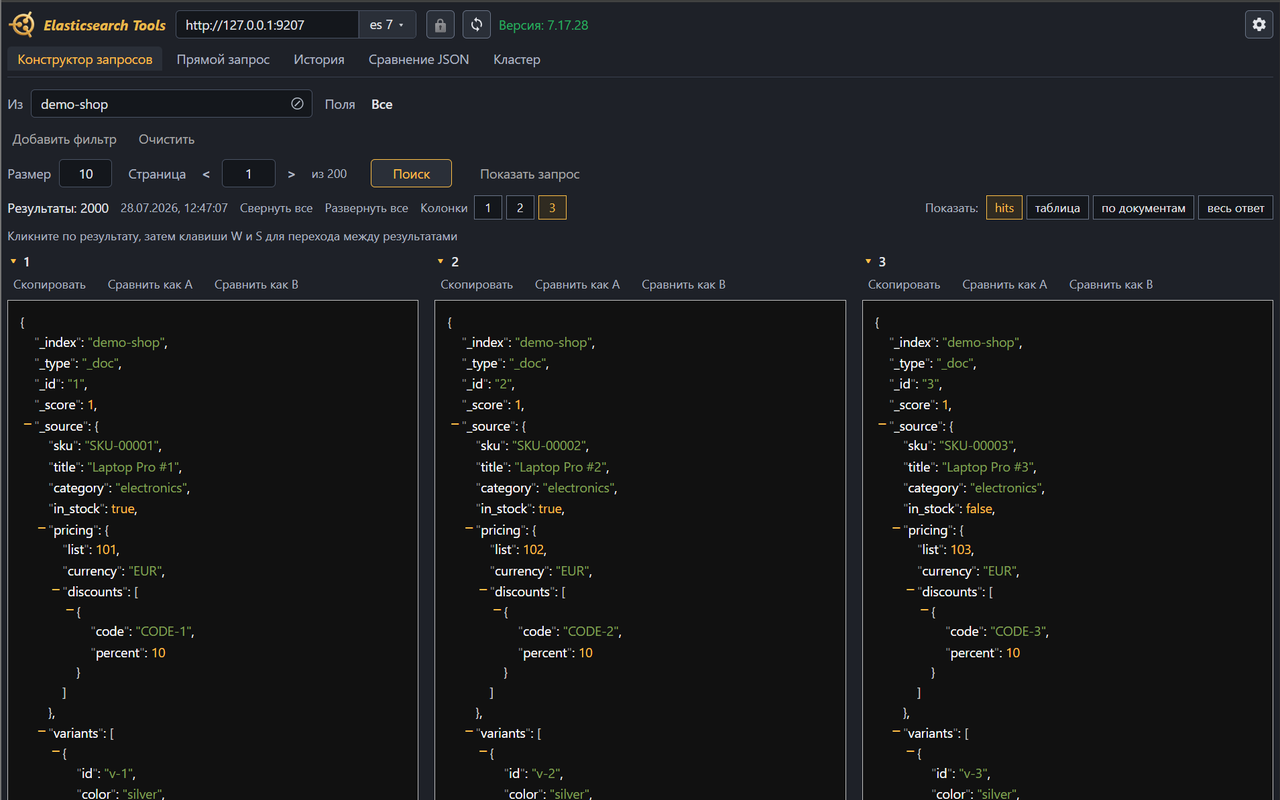Click the Результаты: 2000 label
The height and width of the screenshot is (800, 1280).
tap(58, 208)
